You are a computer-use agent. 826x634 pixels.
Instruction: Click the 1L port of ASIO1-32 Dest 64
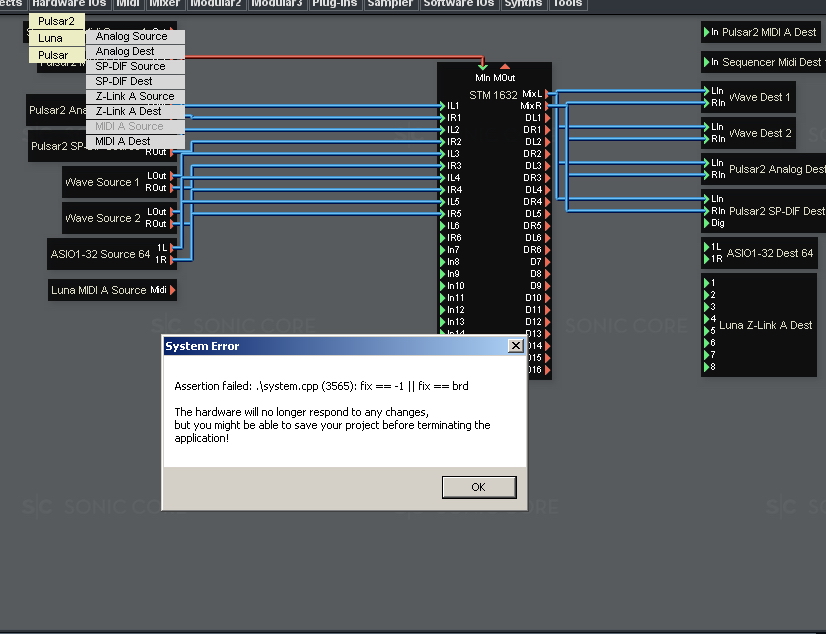coord(706,247)
